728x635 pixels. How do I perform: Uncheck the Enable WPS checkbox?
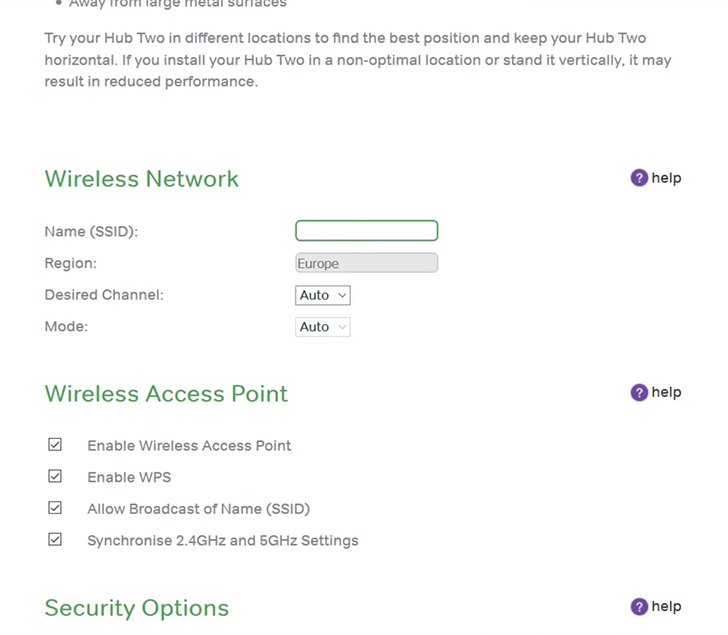point(55,476)
